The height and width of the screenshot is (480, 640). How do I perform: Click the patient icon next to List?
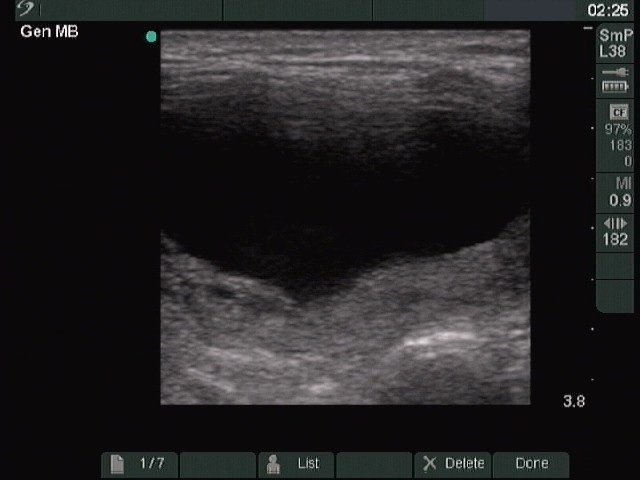[x=273, y=464]
